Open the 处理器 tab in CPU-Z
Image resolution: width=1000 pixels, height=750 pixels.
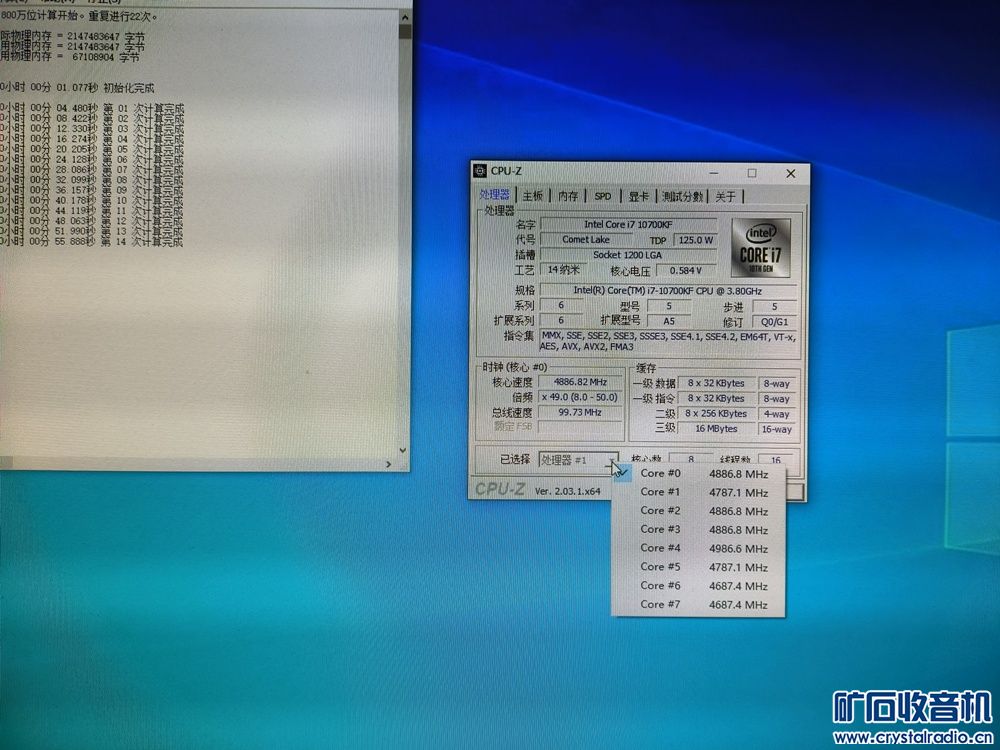494,195
